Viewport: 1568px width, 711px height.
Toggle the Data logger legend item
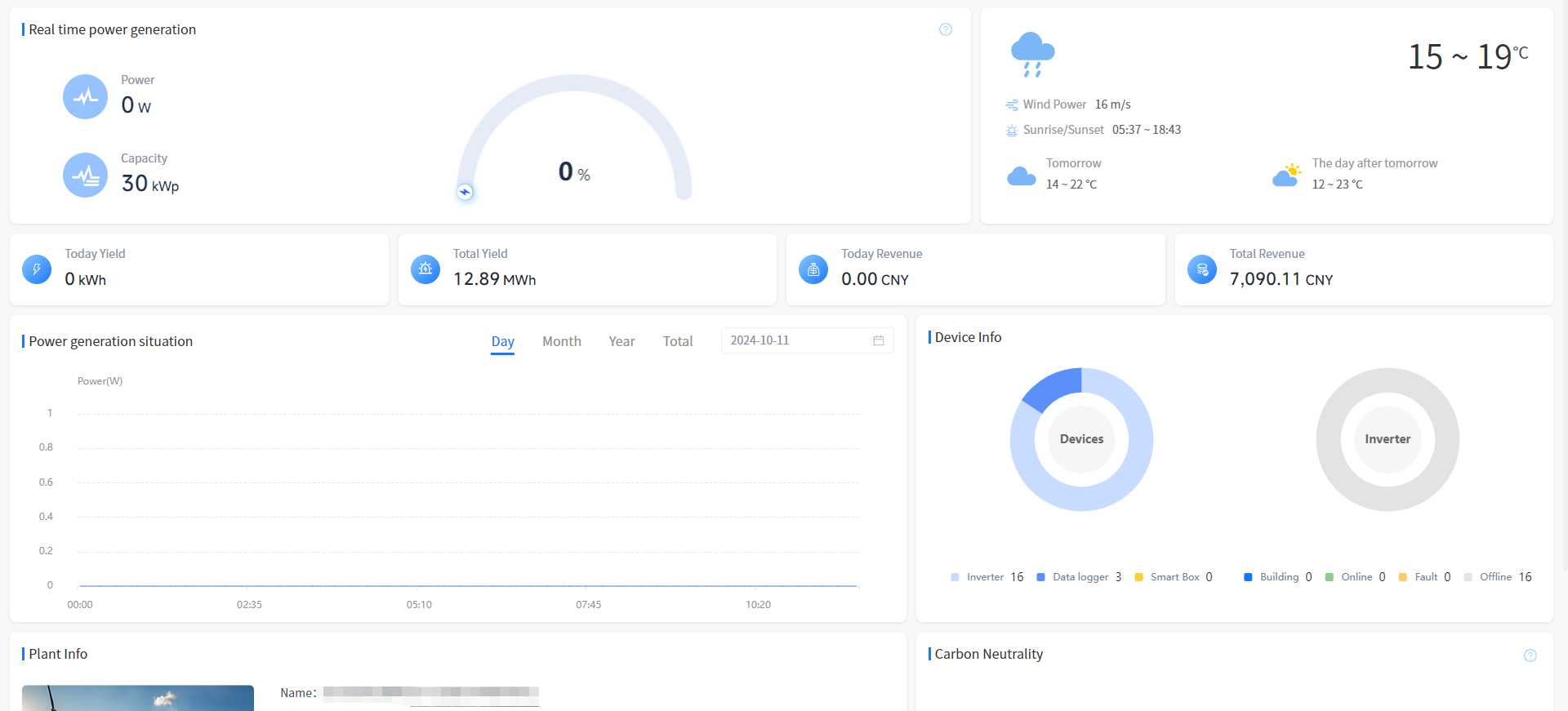[1080, 577]
